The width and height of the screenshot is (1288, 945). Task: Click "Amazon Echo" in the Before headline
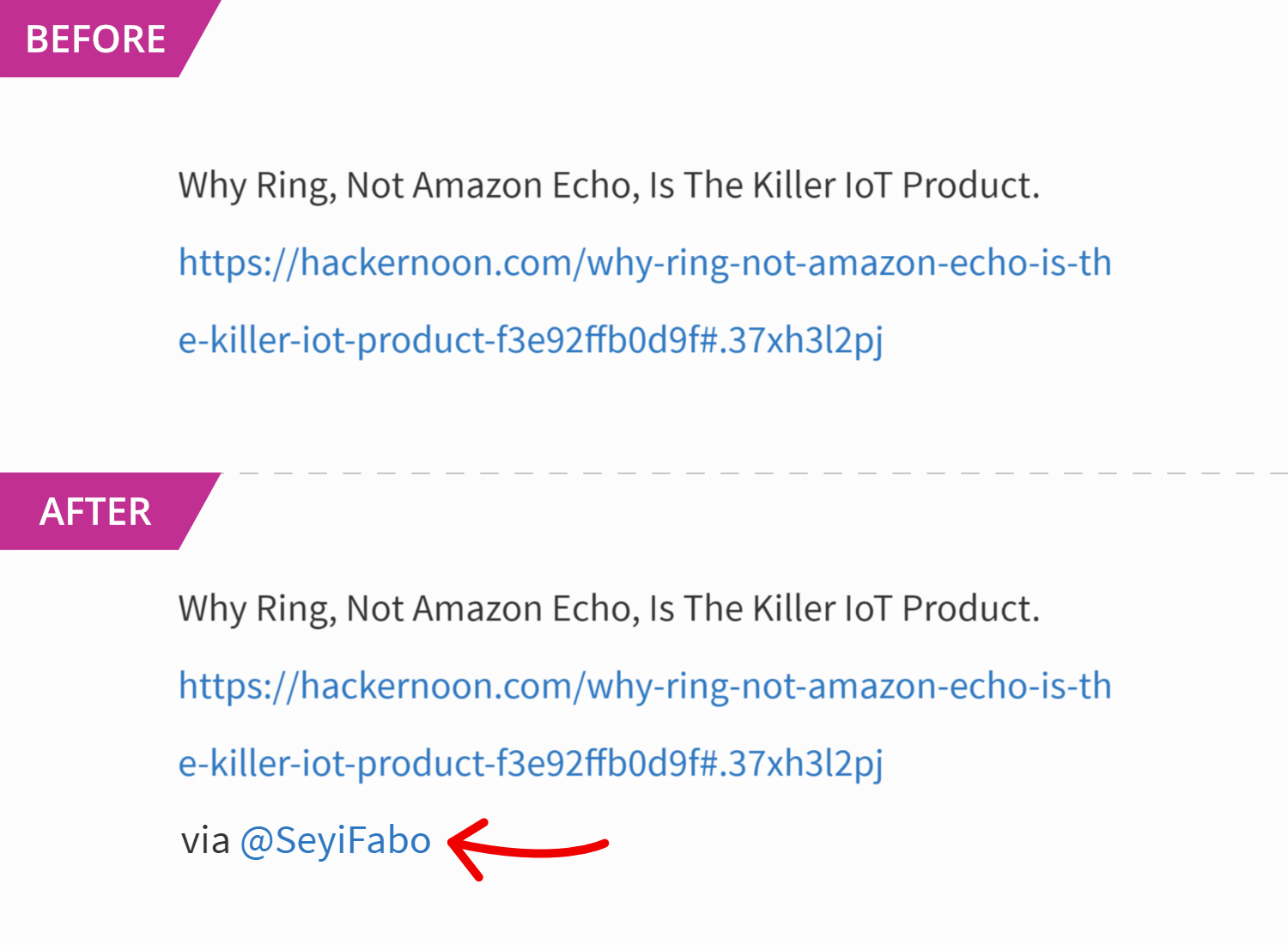click(526, 186)
